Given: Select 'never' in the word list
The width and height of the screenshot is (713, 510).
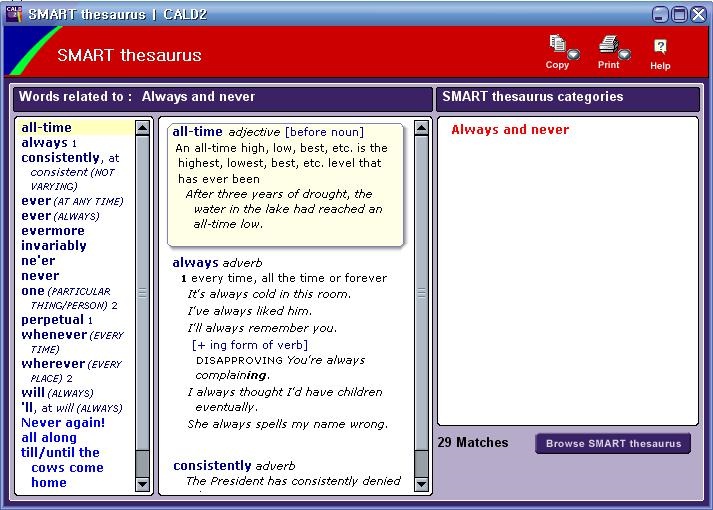Looking at the screenshot, I should click(40, 275).
